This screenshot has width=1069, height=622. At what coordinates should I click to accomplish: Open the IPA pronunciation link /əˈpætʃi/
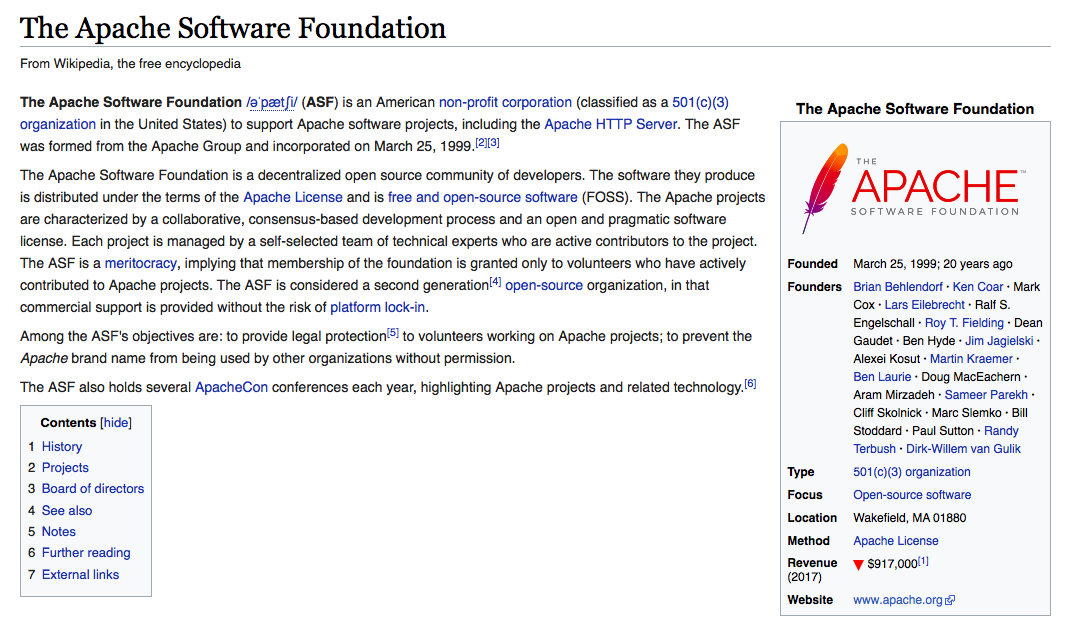272,102
